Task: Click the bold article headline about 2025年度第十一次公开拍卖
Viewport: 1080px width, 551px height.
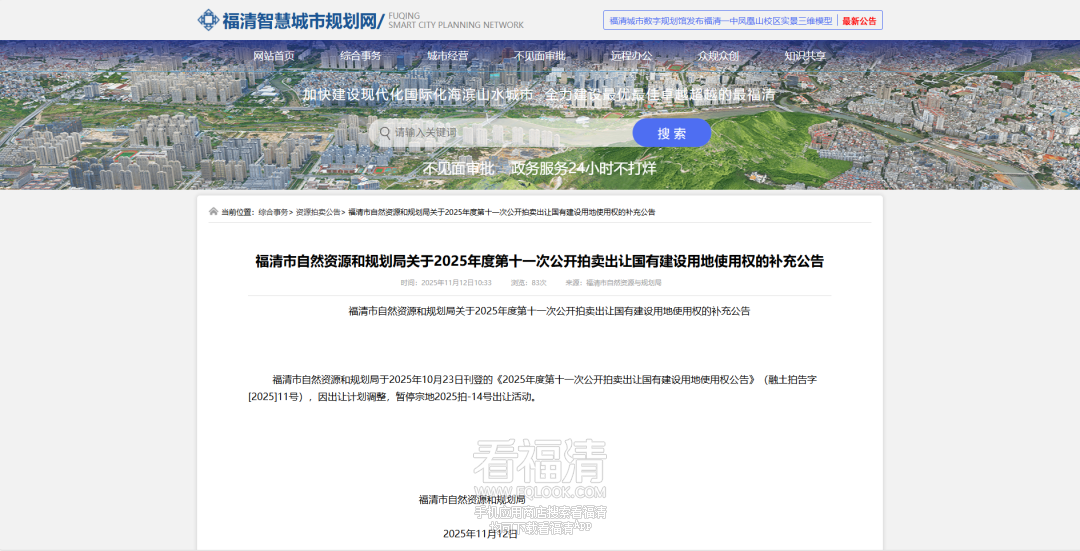Action: [x=540, y=261]
